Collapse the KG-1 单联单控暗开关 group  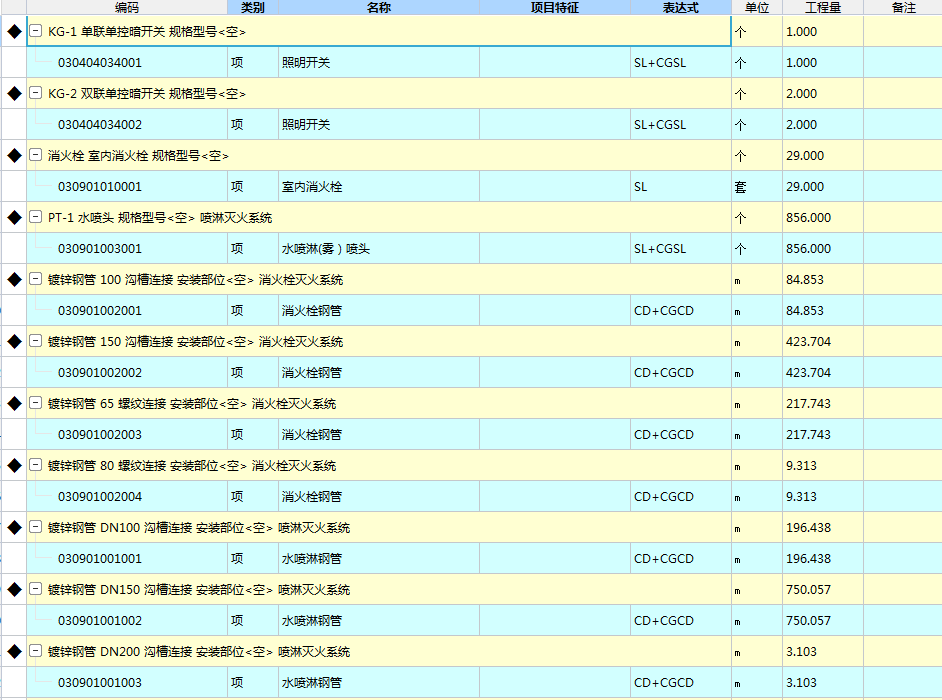(36, 32)
